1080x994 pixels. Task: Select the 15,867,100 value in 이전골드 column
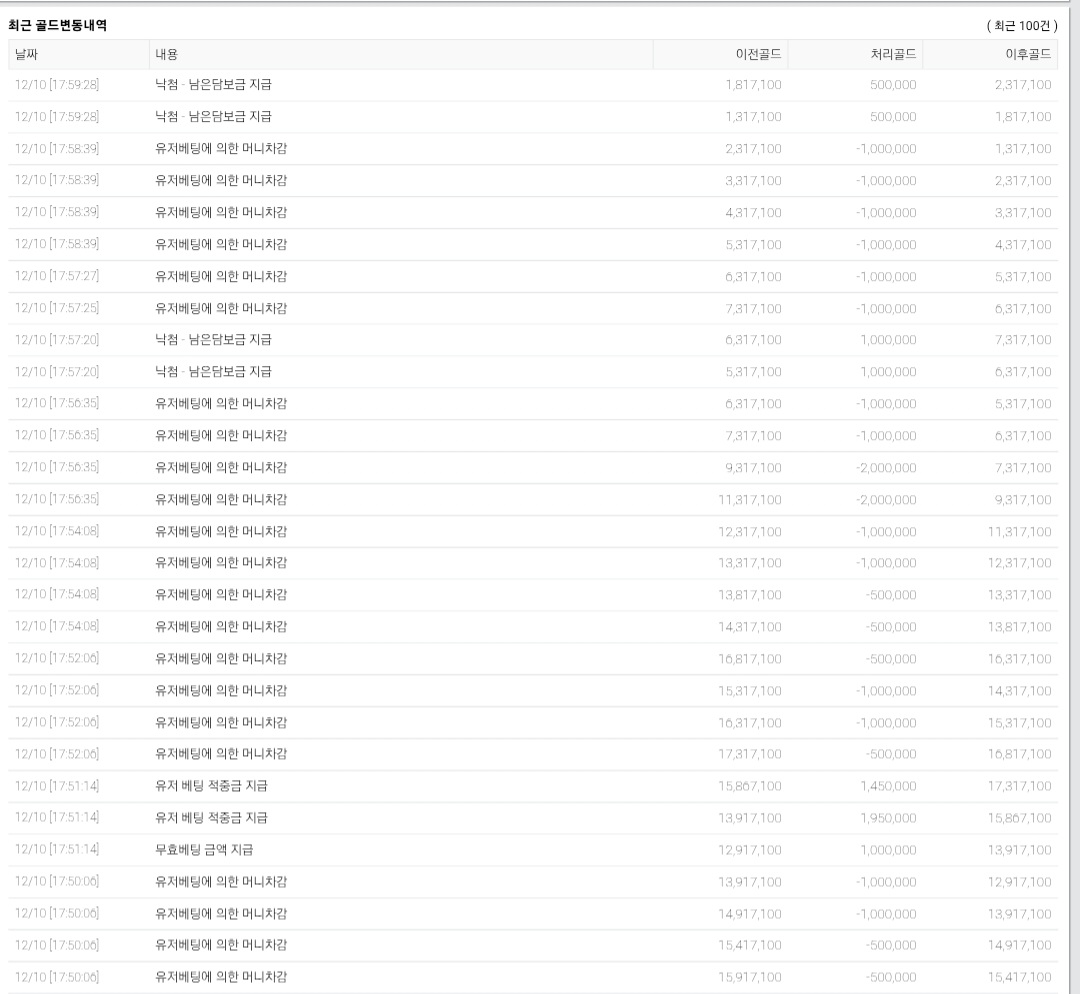(x=750, y=786)
